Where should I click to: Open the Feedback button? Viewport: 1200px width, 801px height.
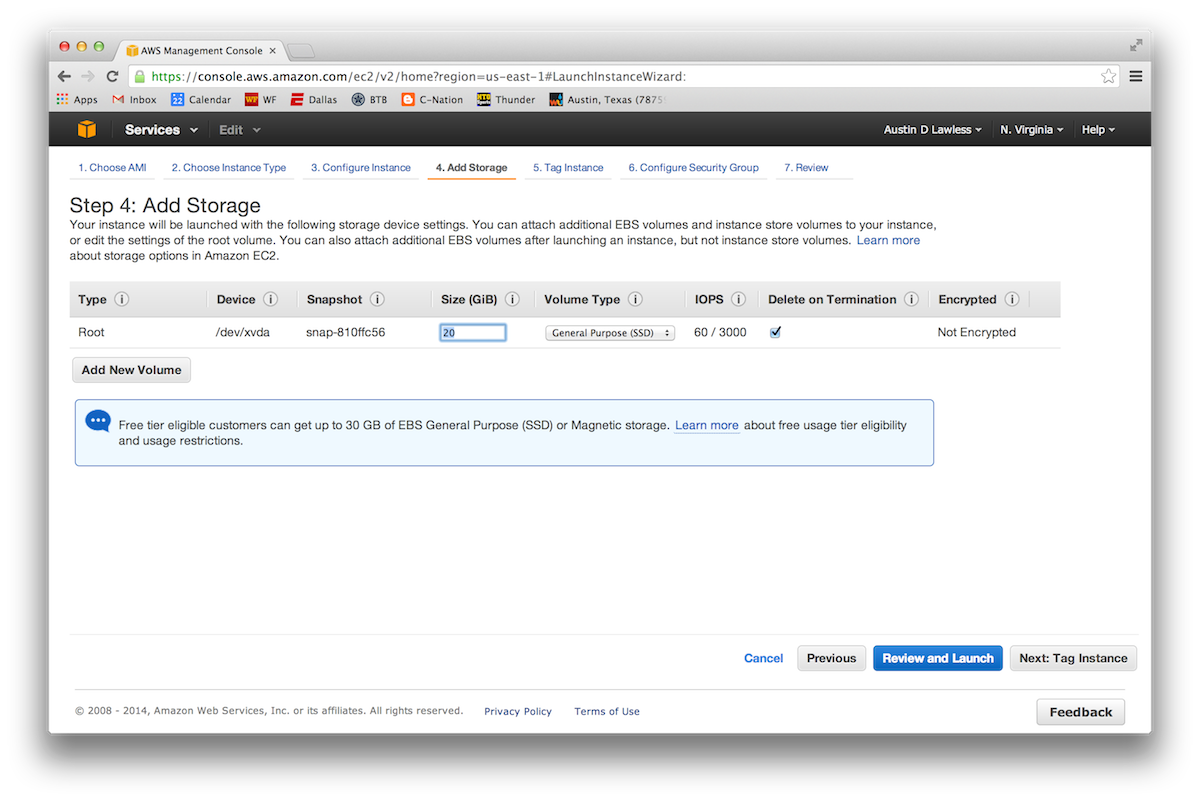coord(1081,712)
